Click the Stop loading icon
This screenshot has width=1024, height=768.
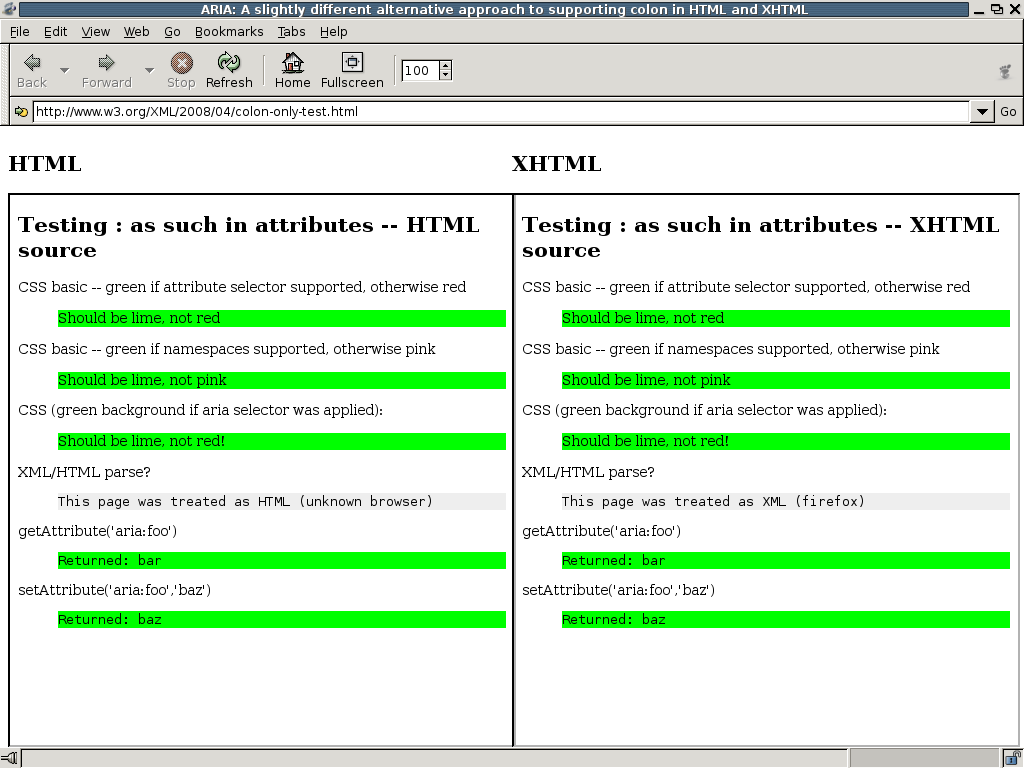pyautogui.click(x=182, y=63)
